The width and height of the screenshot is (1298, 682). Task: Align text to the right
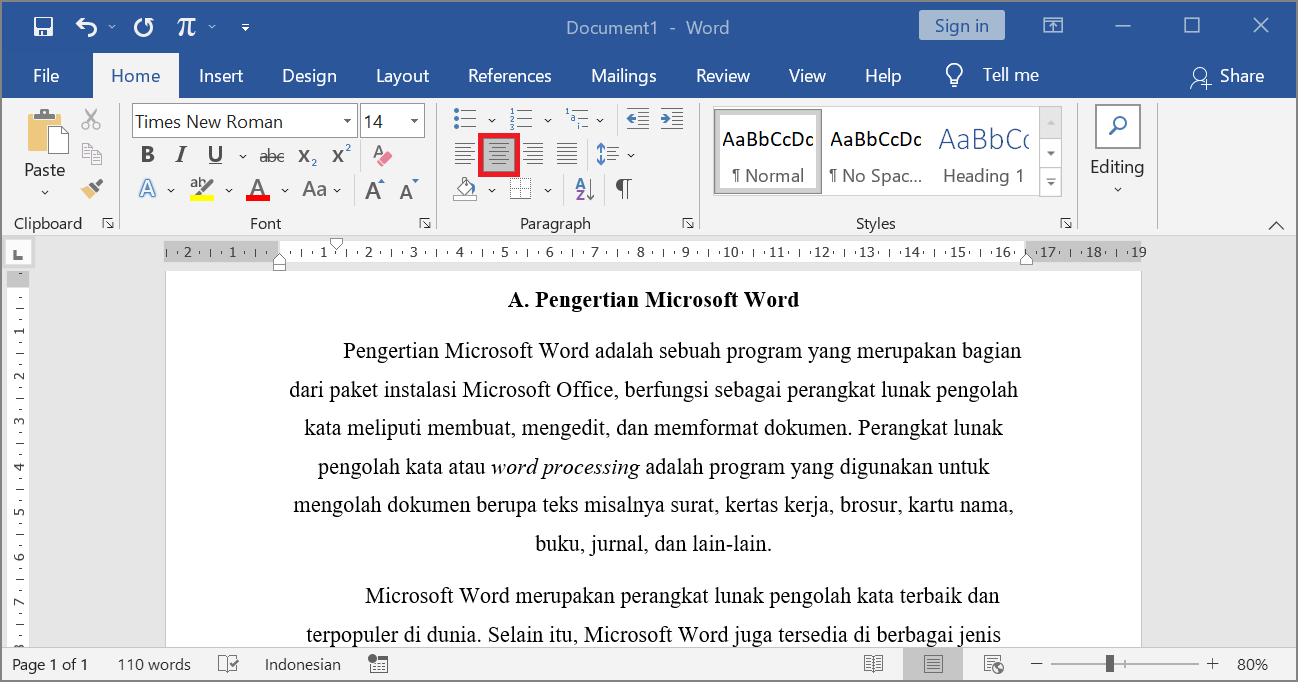pos(533,154)
